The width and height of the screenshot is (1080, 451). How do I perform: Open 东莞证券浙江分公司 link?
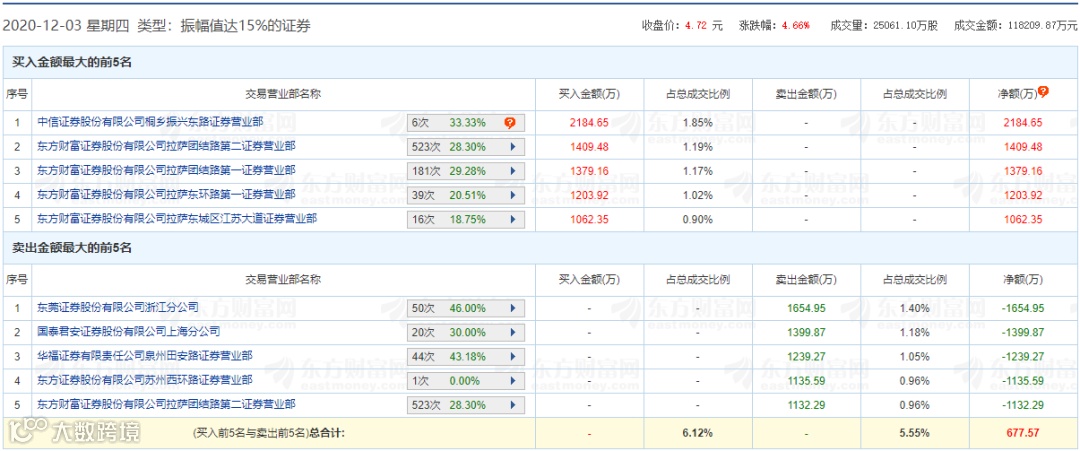(x=118, y=307)
